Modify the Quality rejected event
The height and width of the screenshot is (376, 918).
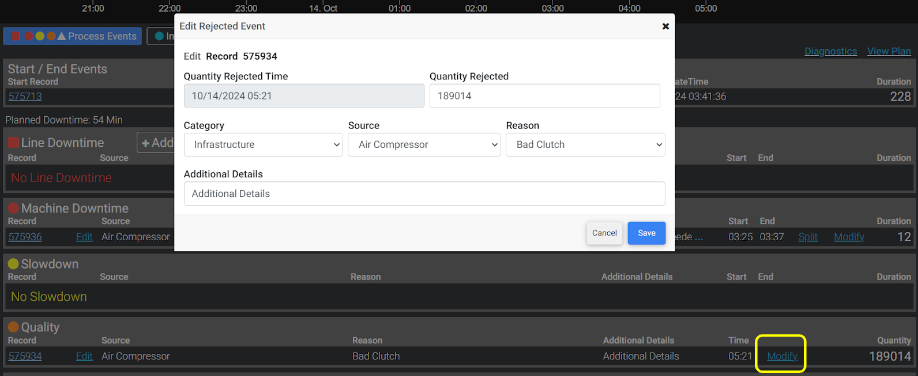[x=782, y=356]
